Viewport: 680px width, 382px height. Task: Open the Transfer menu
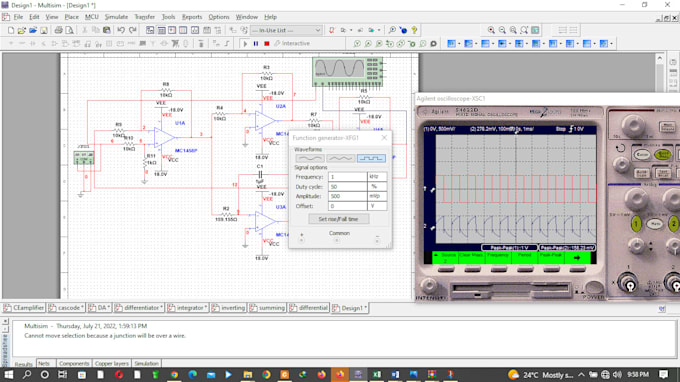144,17
